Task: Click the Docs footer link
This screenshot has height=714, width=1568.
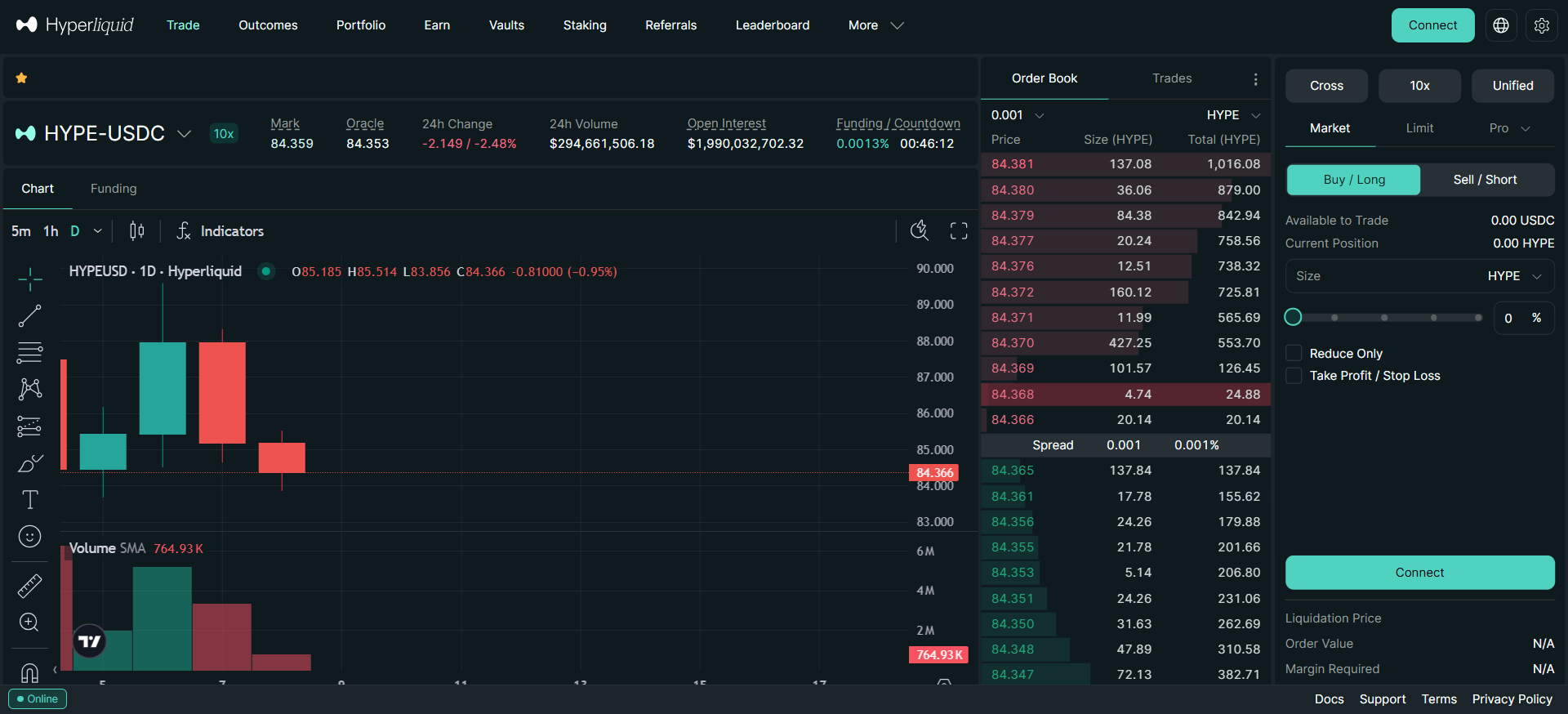Action: [1329, 699]
